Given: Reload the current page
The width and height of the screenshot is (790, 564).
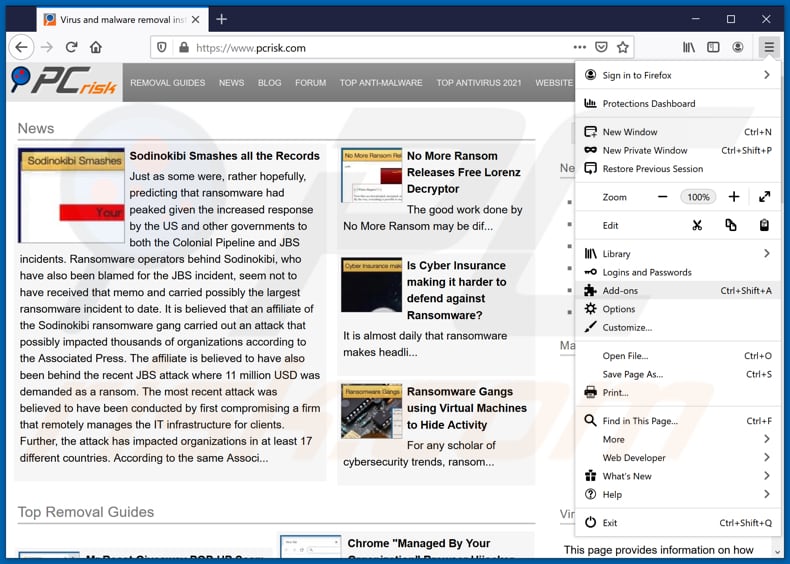Looking at the screenshot, I should click(x=71, y=47).
